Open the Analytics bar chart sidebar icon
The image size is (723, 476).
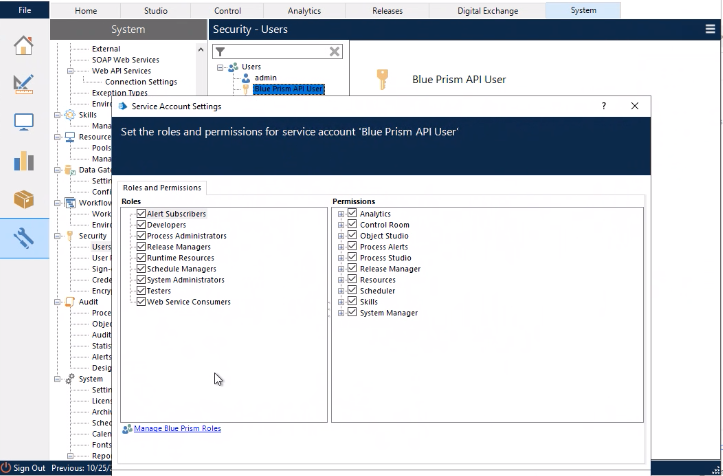point(24,161)
